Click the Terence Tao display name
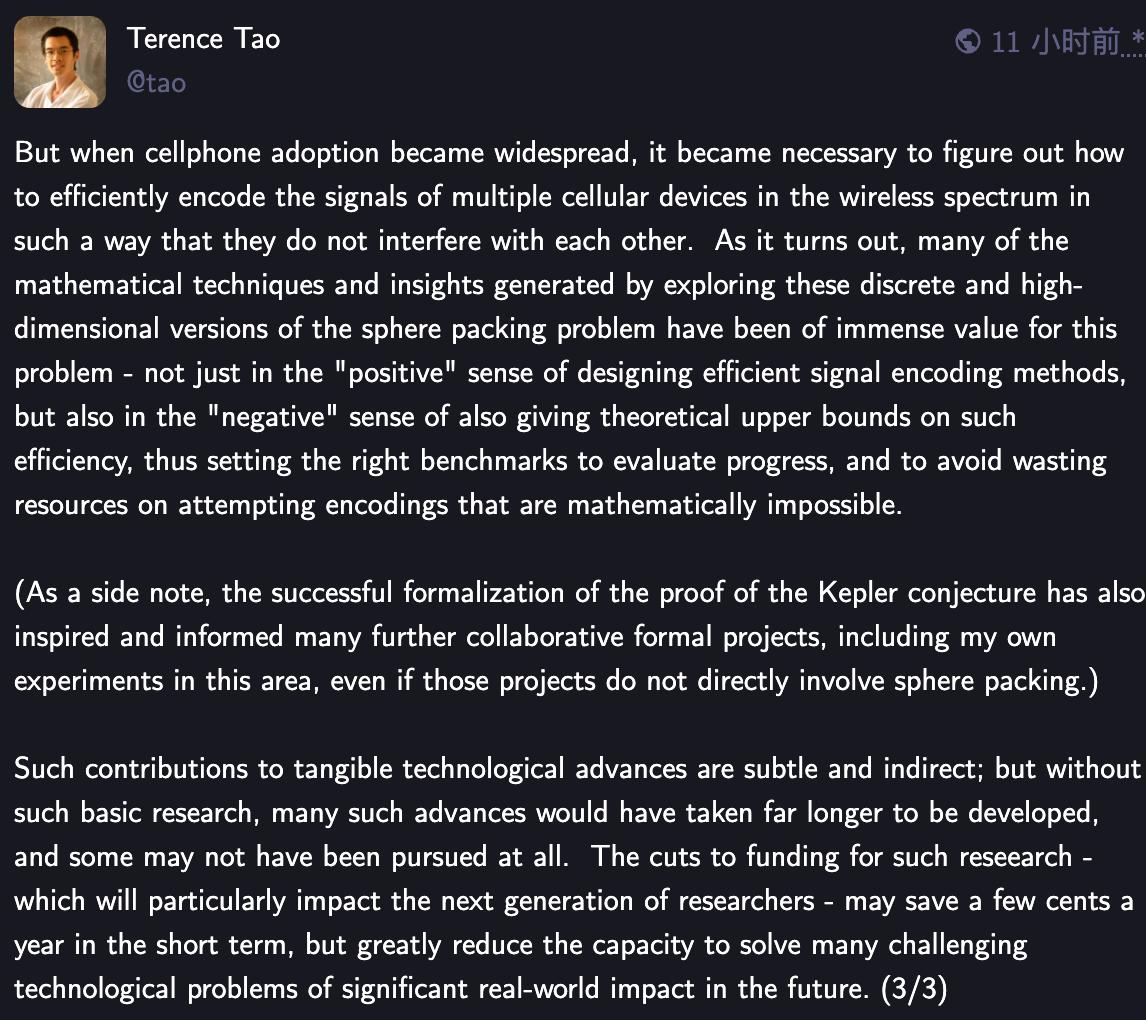Screen dimensions: 1146x1020 [203, 39]
